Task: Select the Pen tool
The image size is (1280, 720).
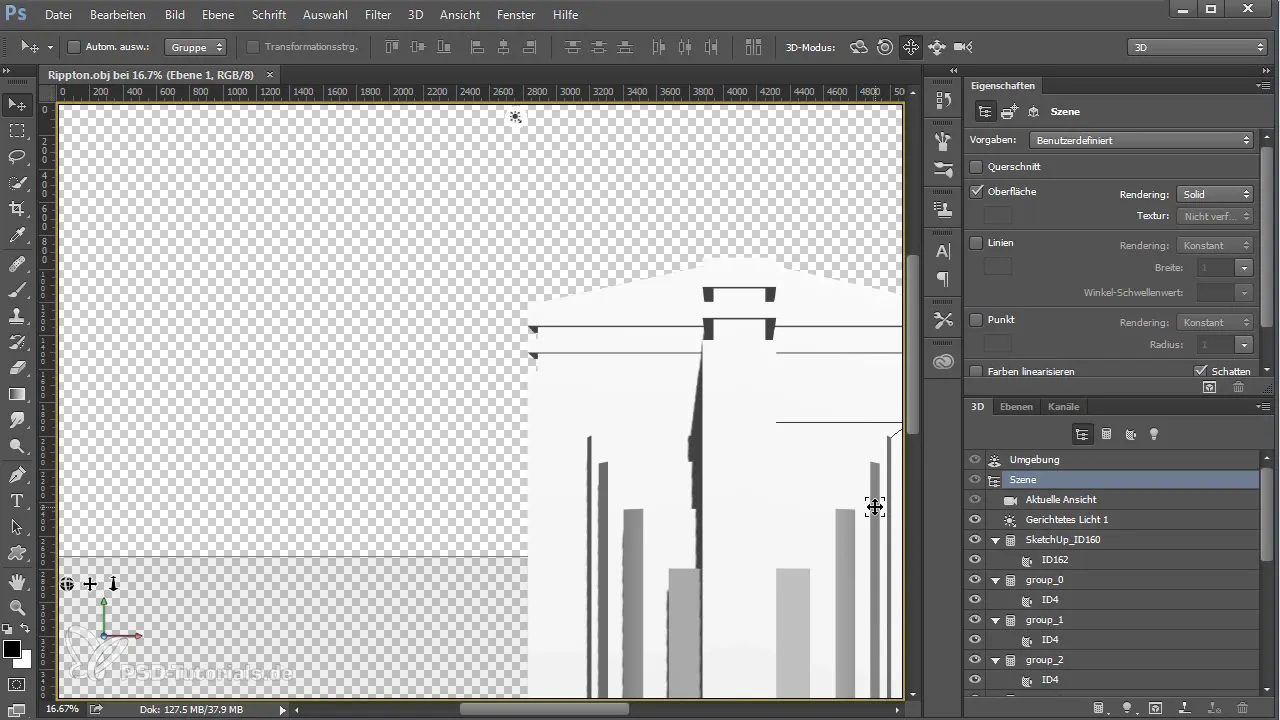Action: (x=17, y=474)
